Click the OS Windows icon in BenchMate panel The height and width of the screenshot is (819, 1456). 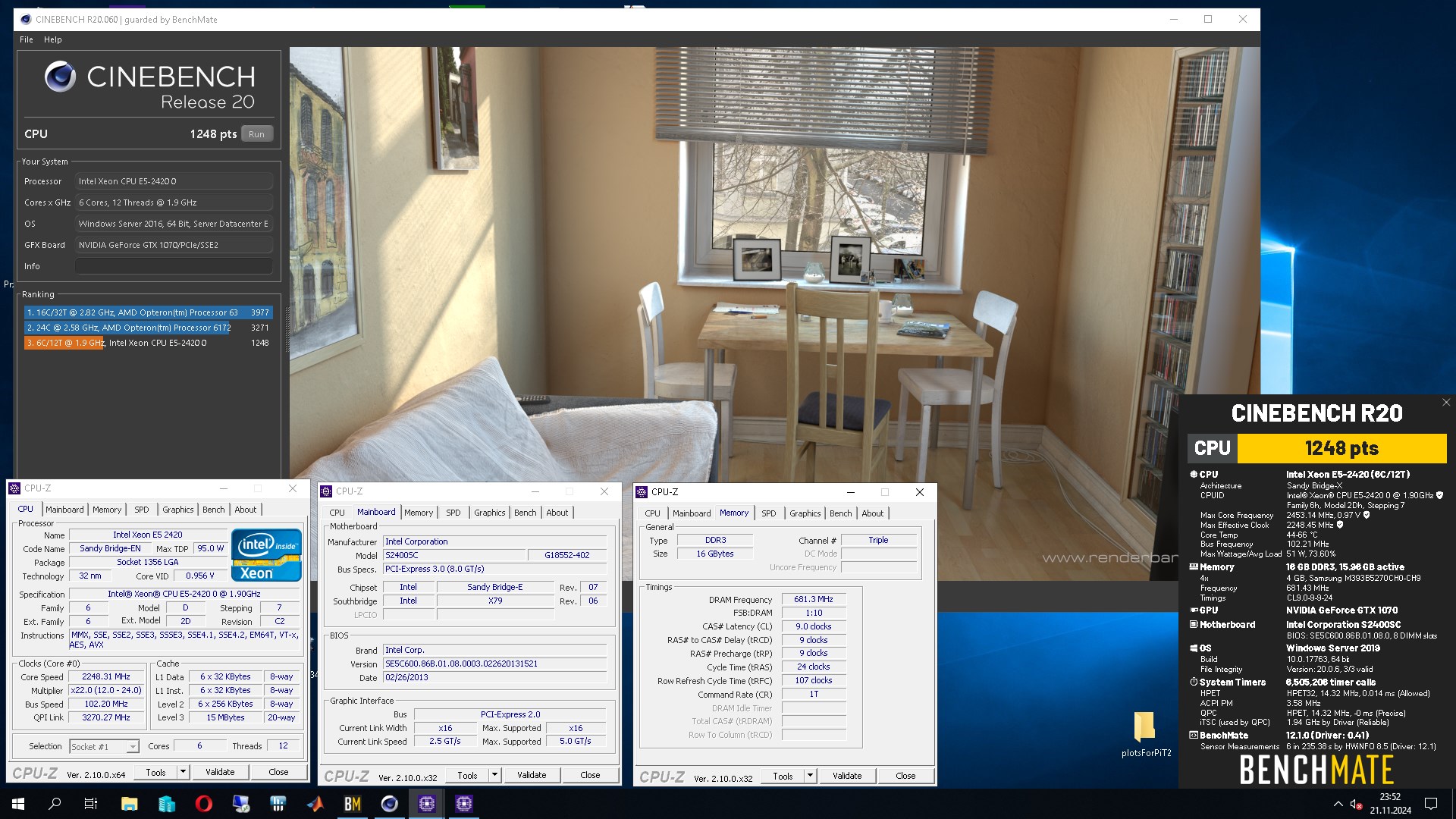pos(1194,648)
